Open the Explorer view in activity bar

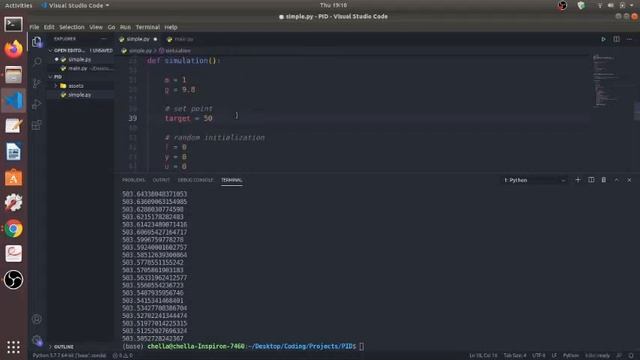(37, 42)
